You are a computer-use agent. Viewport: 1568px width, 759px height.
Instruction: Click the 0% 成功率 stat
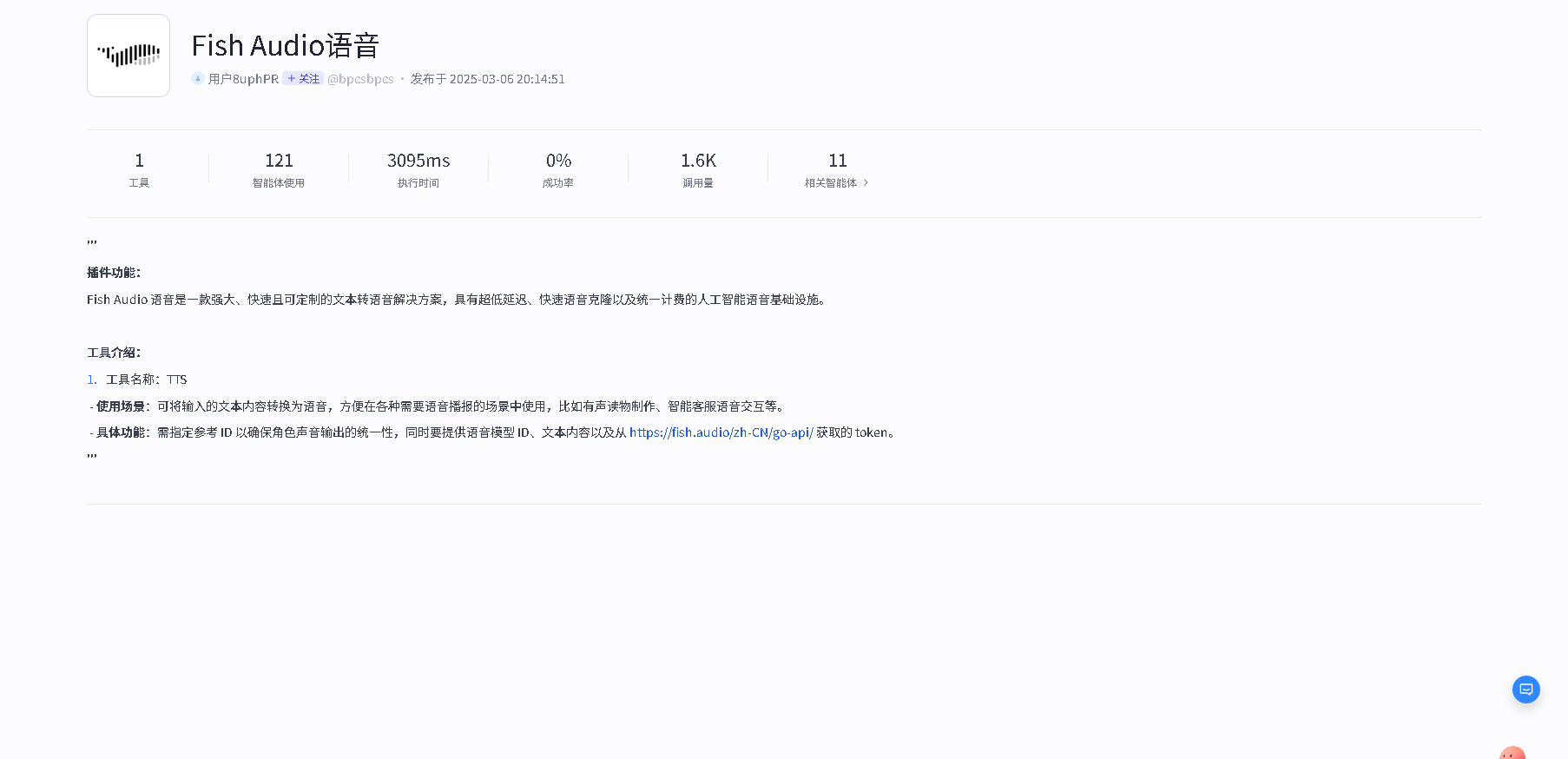pos(558,169)
